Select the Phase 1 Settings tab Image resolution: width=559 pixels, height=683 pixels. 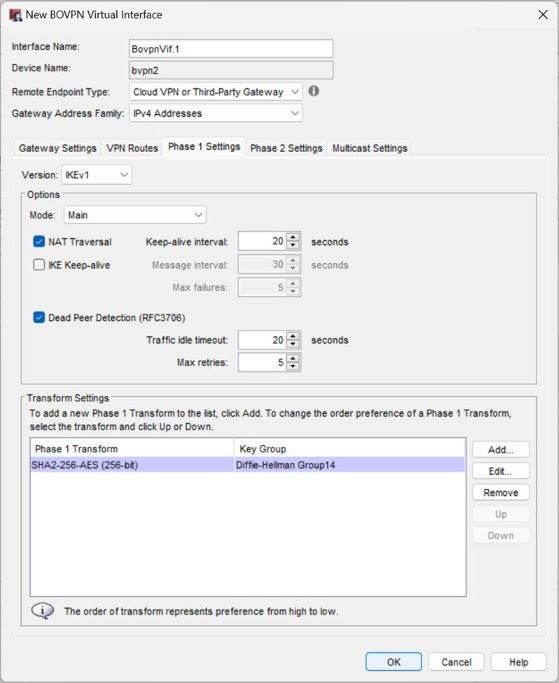click(204, 146)
